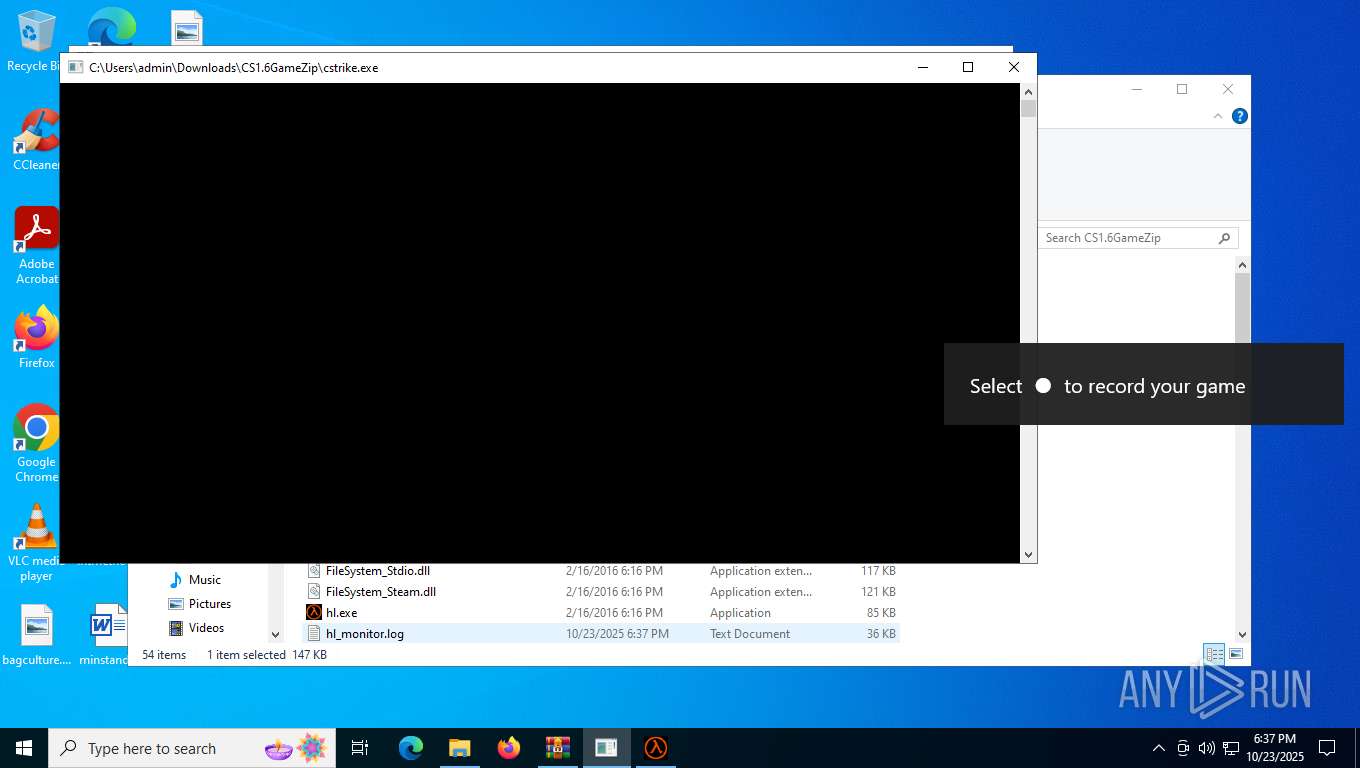Open WinRAR from the taskbar
Screen dimensions: 1360x768
(557, 748)
